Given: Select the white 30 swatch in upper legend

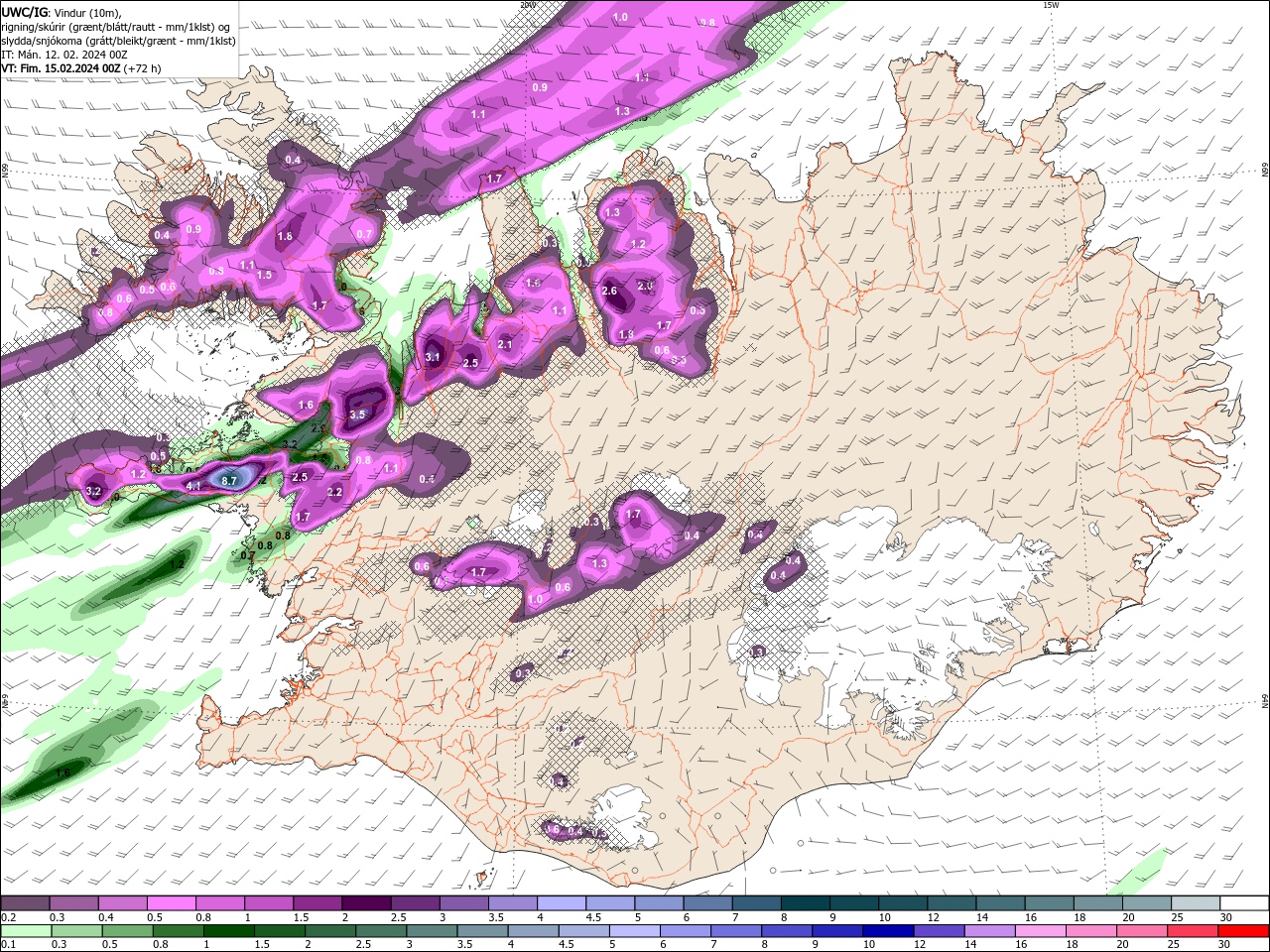Looking at the screenshot, I should pyautogui.click(x=1244, y=903).
